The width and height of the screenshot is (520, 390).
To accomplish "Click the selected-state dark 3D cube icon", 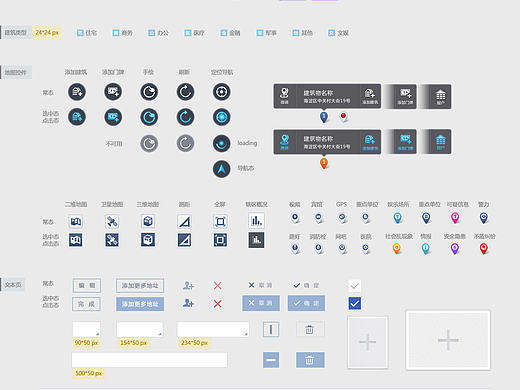I will [148, 240].
